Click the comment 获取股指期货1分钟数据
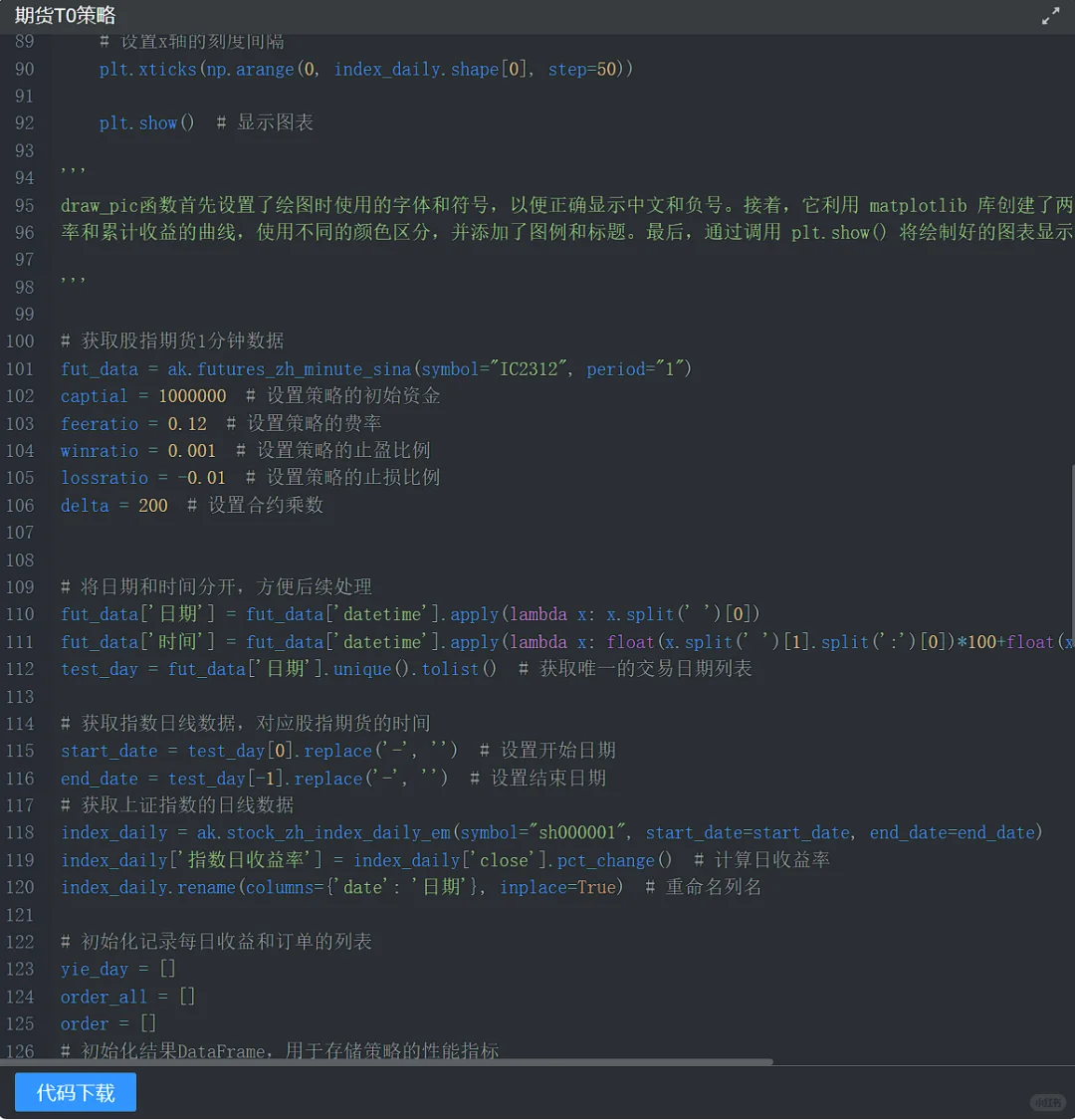The width and height of the screenshot is (1075, 1120). (172, 340)
